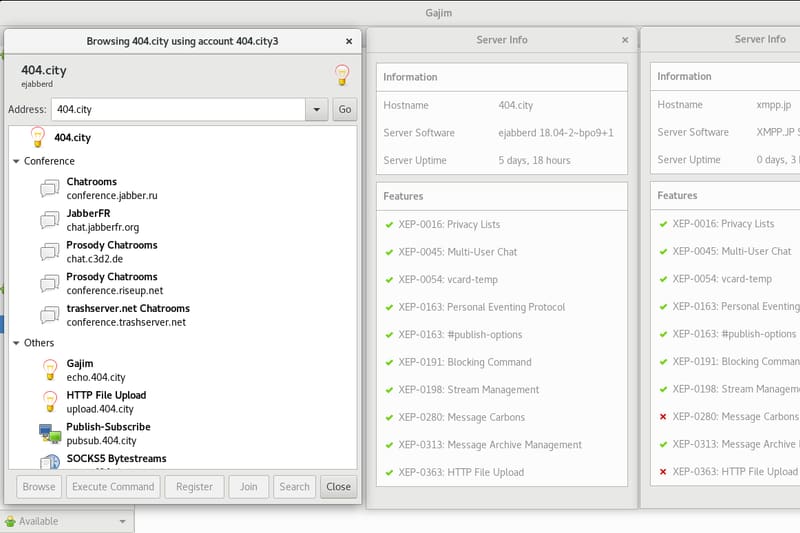
Task: Select the Gajim echo.404.city row
Action: point(183,370)
